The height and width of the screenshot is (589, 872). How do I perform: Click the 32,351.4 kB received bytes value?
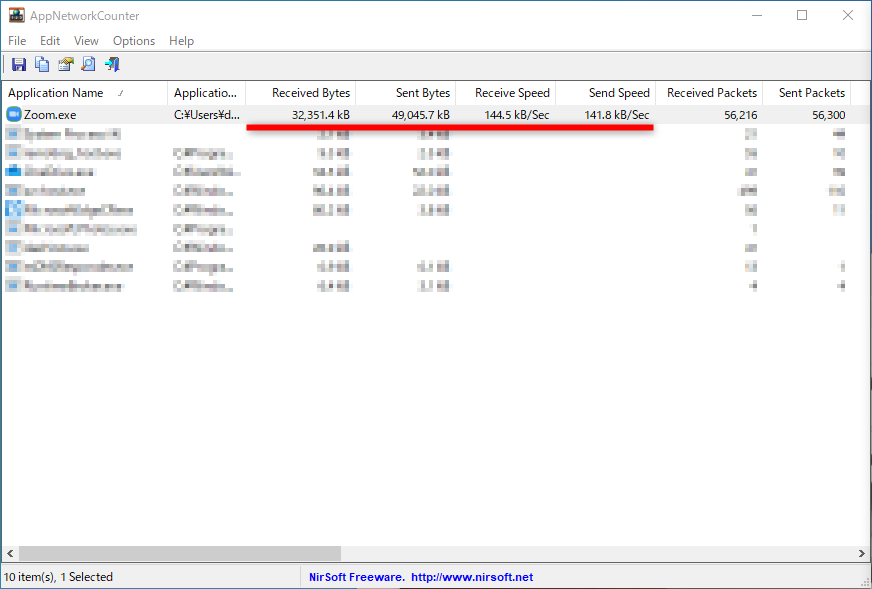point(321,115)
